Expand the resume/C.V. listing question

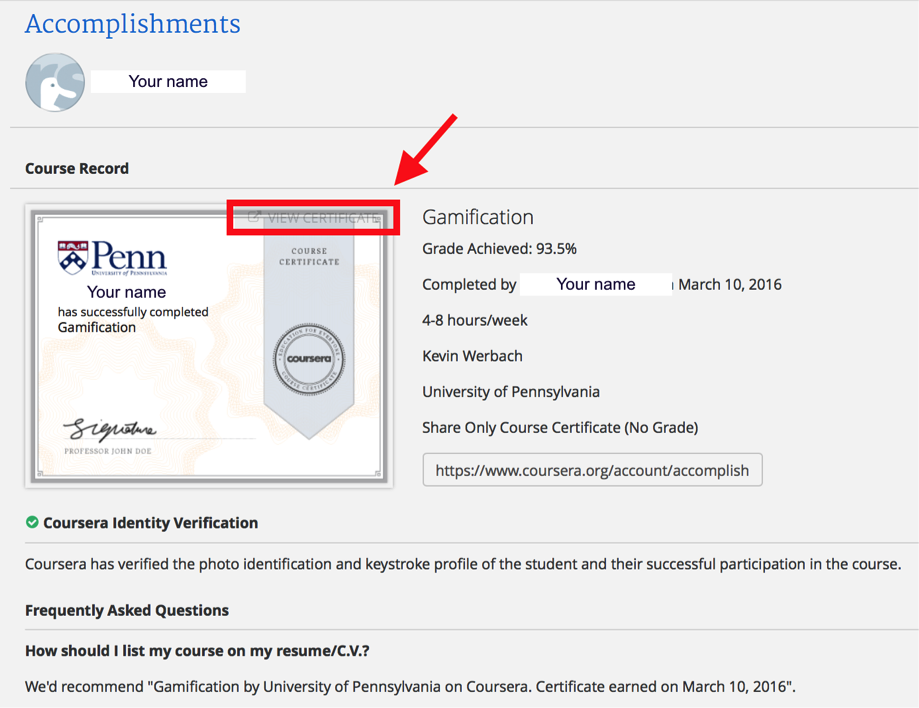(197, 651)
